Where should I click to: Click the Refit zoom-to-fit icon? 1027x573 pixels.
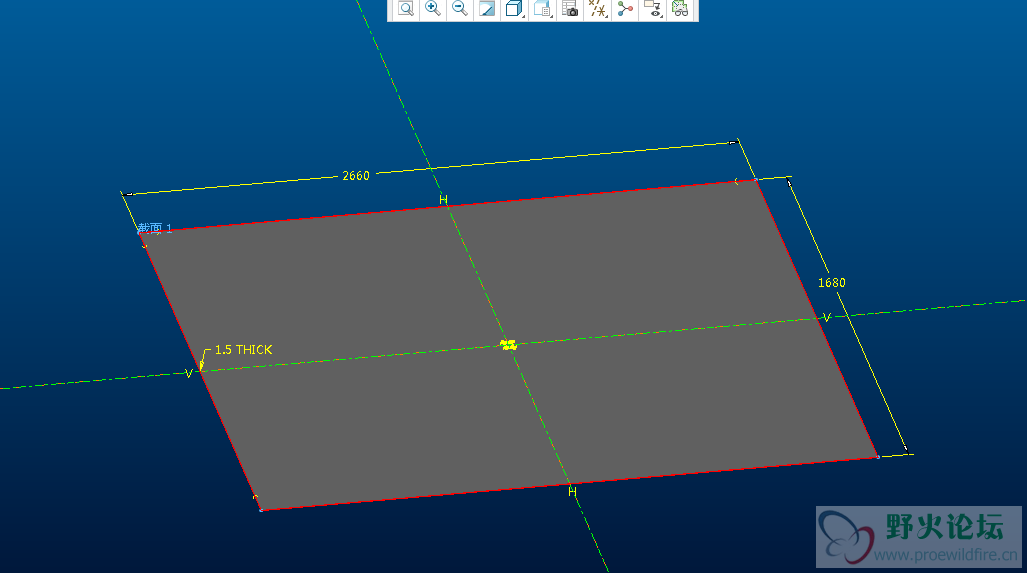pyautogui.click(x=406, y=9)
